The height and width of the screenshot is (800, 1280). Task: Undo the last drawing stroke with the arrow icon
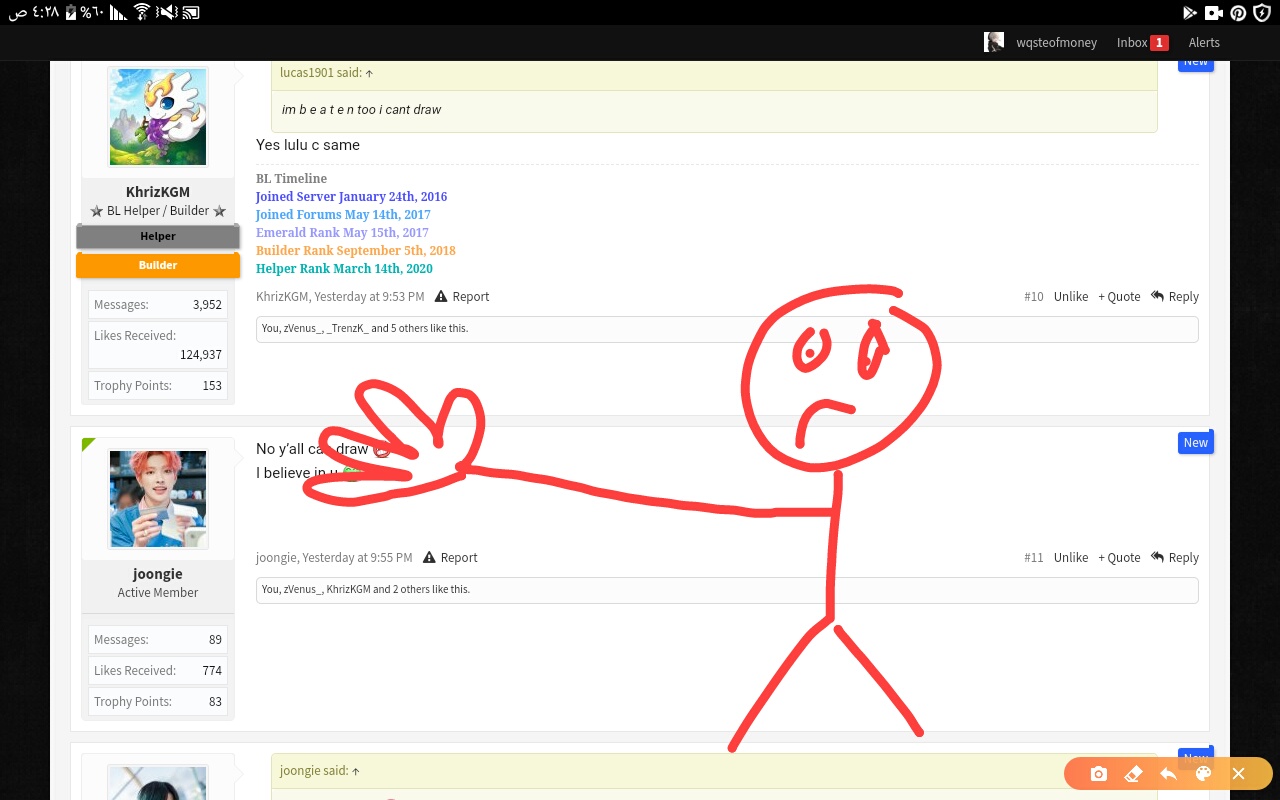[x=1168, y=774]
